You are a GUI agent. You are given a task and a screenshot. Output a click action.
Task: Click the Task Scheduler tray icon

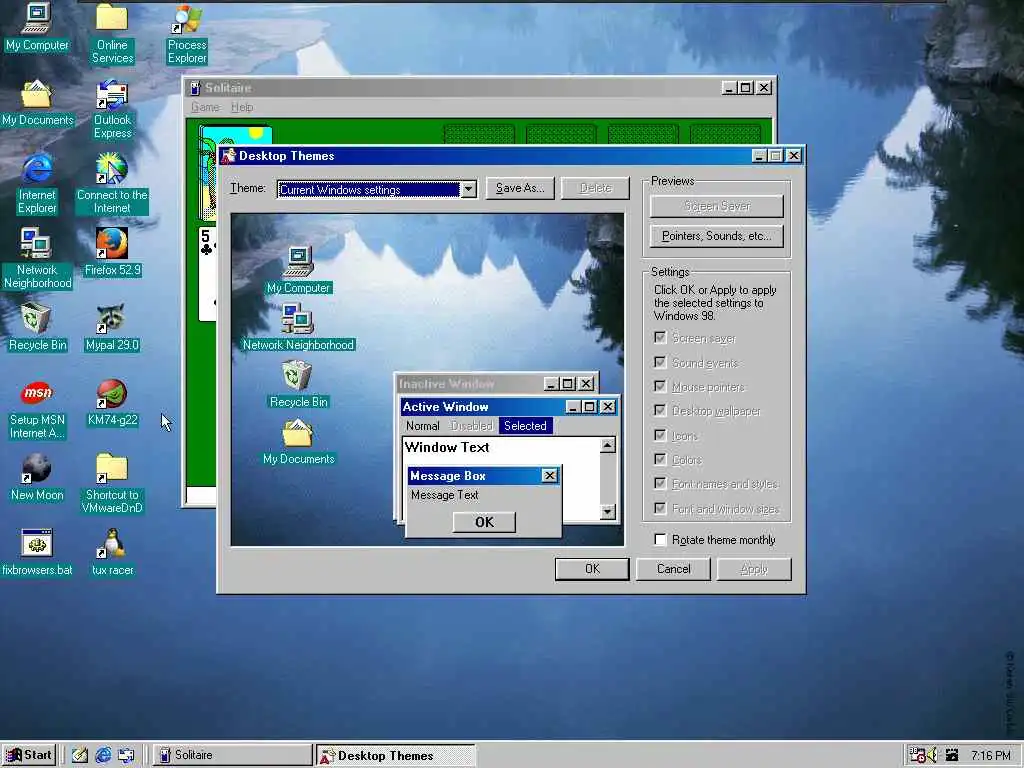(x=917, y=756)
